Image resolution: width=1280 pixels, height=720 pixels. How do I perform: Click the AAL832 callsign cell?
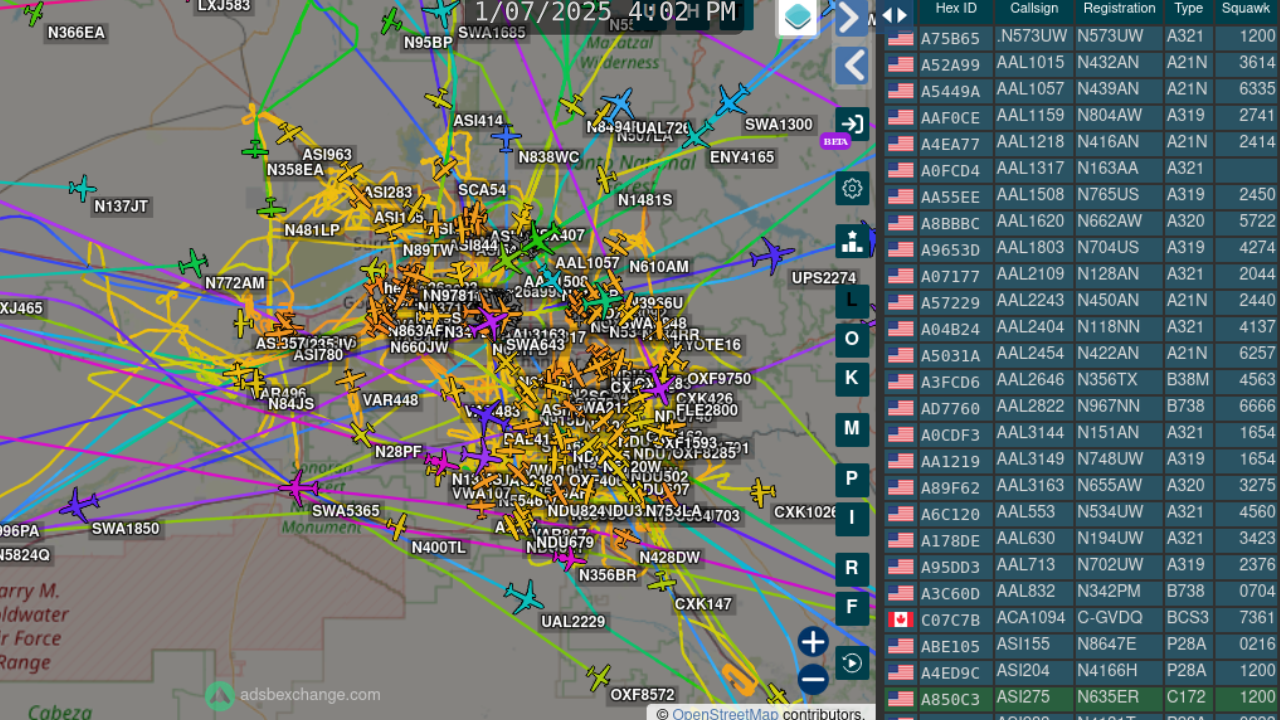click(x=1034, y=592)
